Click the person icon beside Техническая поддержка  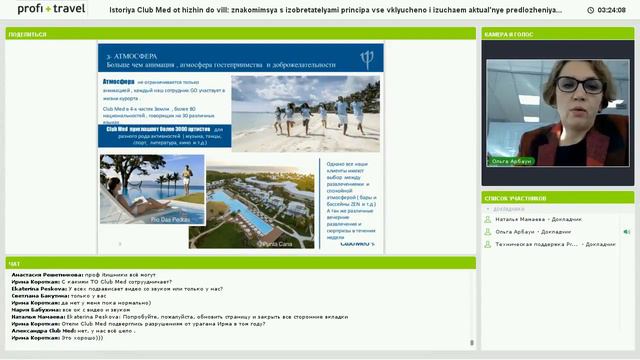click(x=487, y=244)
